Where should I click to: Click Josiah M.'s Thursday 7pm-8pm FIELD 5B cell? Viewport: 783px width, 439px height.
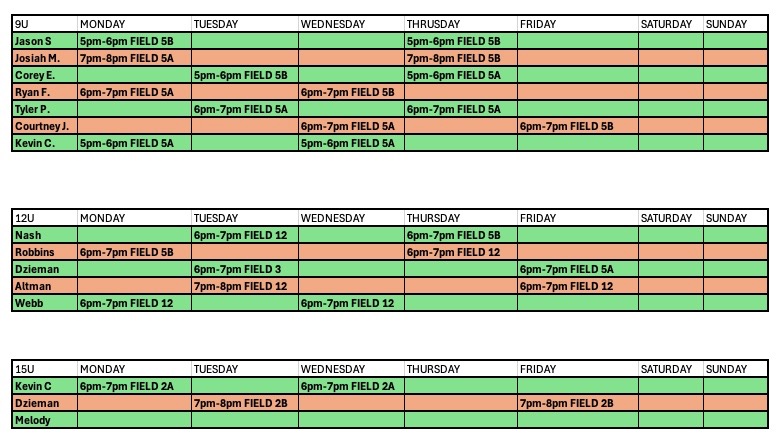(x=460, y=58)
